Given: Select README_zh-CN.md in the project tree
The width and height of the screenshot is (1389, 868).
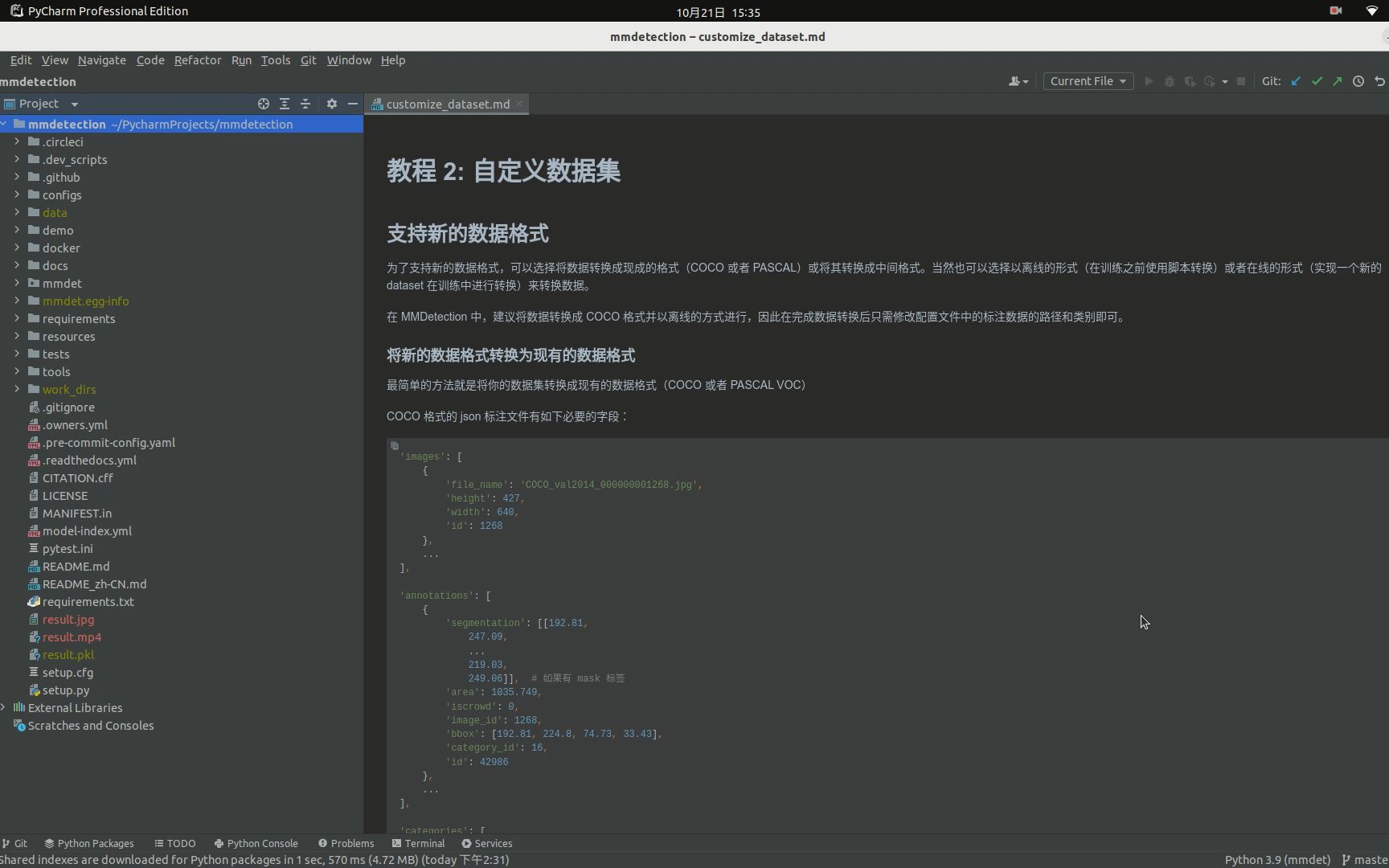Looking at the screenshot, I should (x=95, y=584).
